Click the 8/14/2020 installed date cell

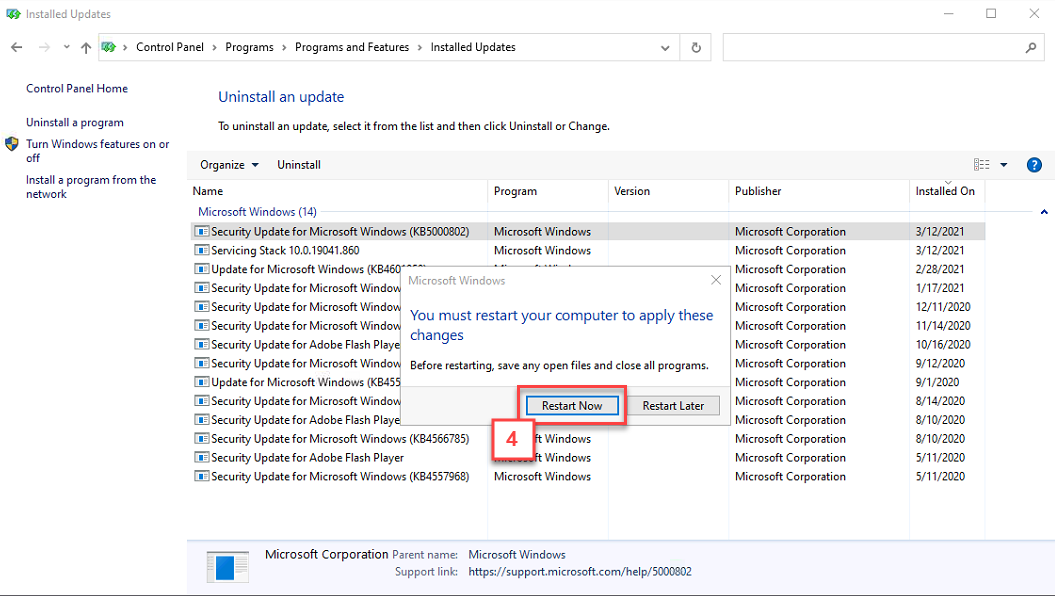[x=940, y=401]
